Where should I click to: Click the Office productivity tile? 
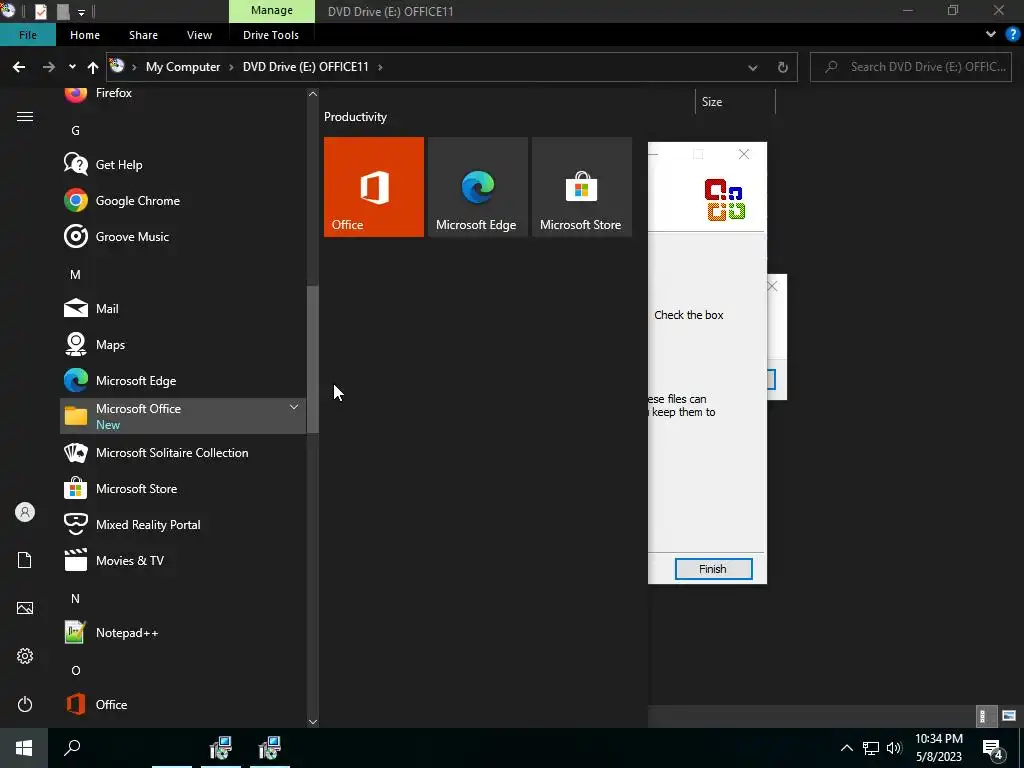[374, 187]
